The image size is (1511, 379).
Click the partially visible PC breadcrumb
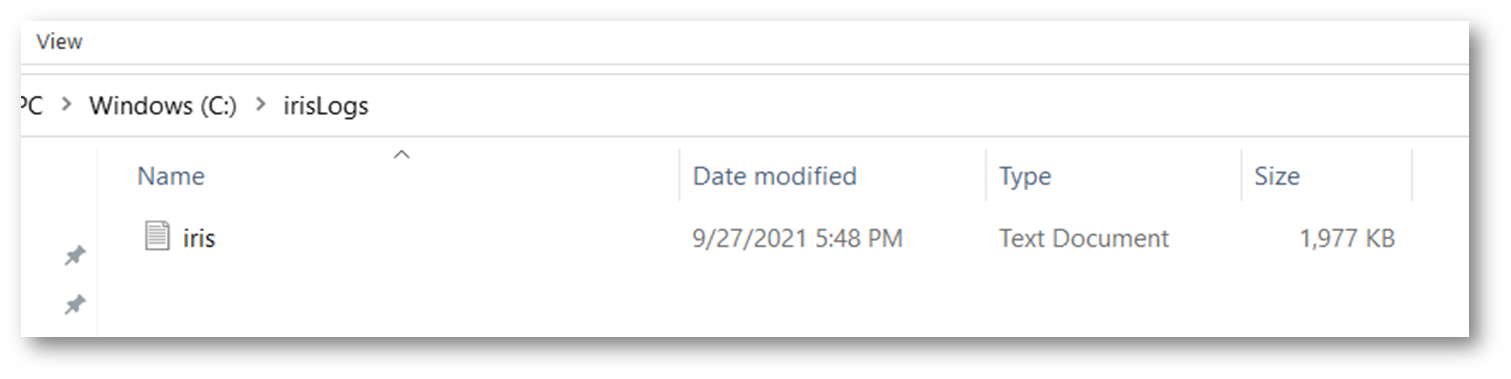pos(32,105)
